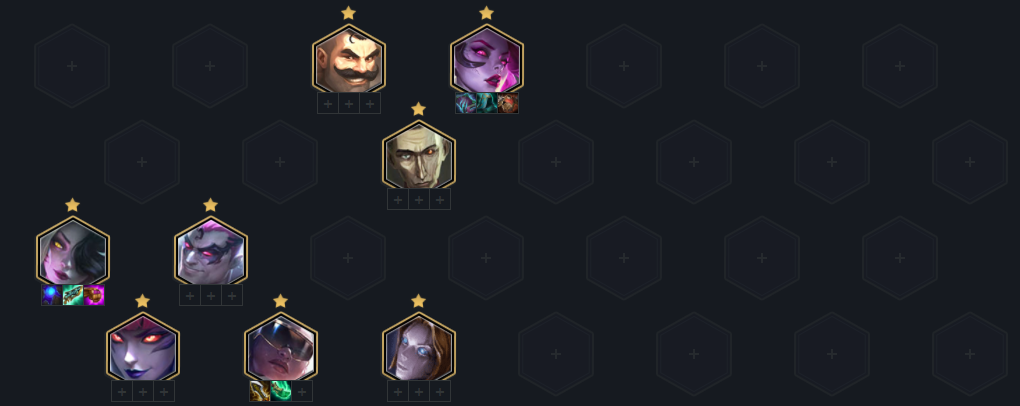
Task: Click the blue orb item icon
Action: (x=51, y=295)
